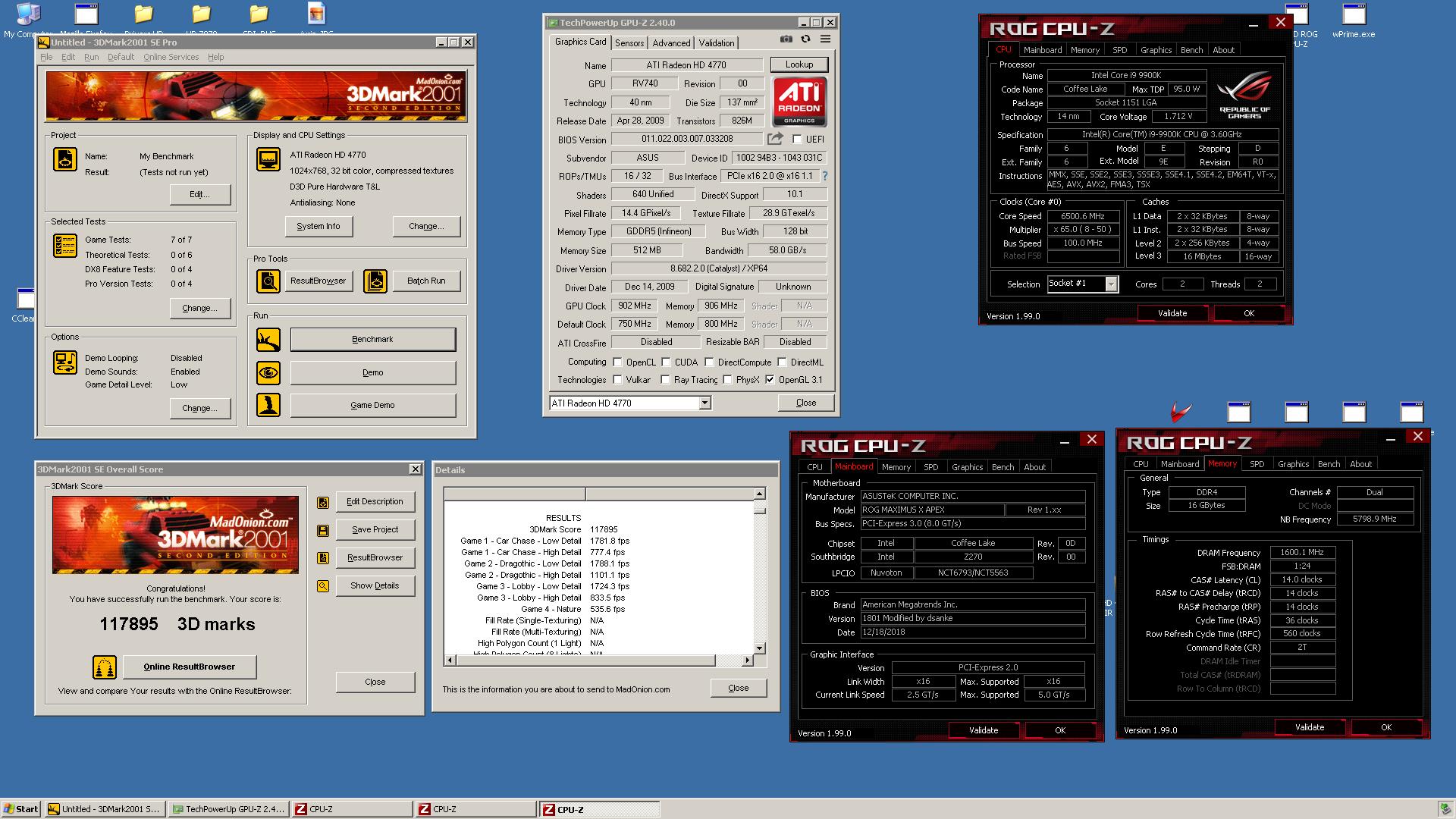
Task: Click the Edit... button under Project
Action: pyautogui.click(x=200, y=194)
